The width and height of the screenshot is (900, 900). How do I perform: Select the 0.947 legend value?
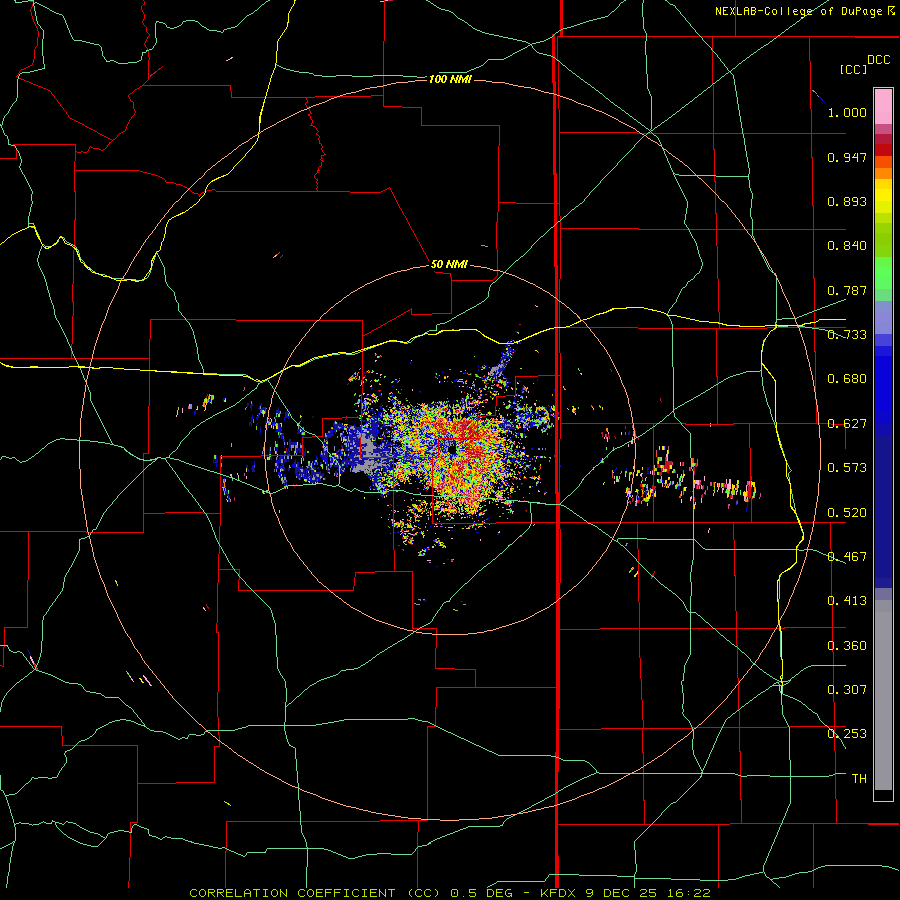(x=847, y=157)
